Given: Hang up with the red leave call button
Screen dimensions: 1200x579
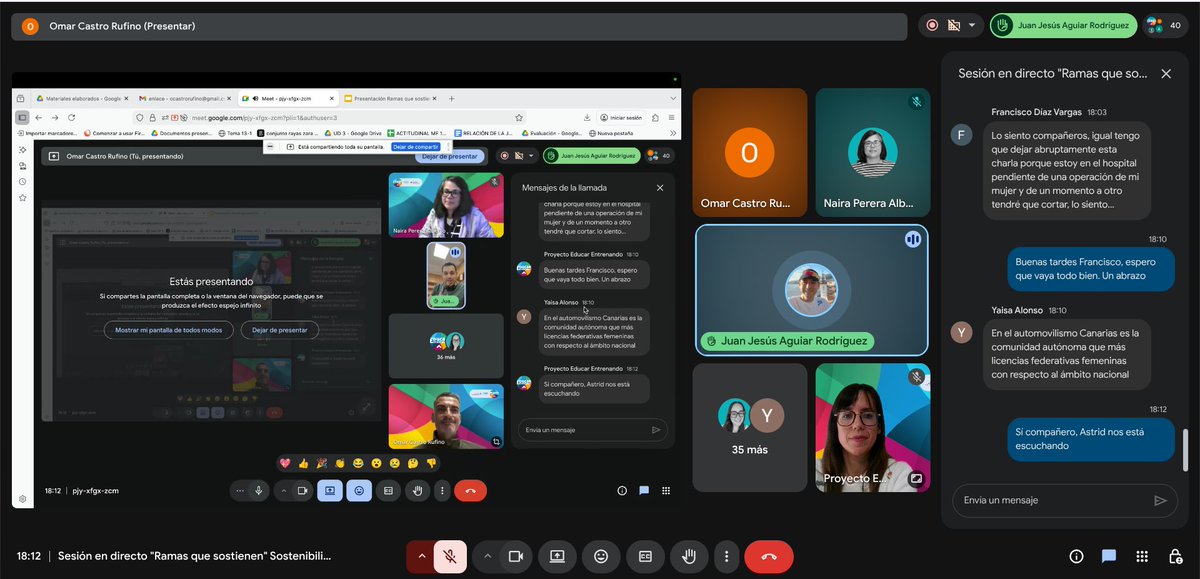Looking at the screenshot, I should coord(768,556).
